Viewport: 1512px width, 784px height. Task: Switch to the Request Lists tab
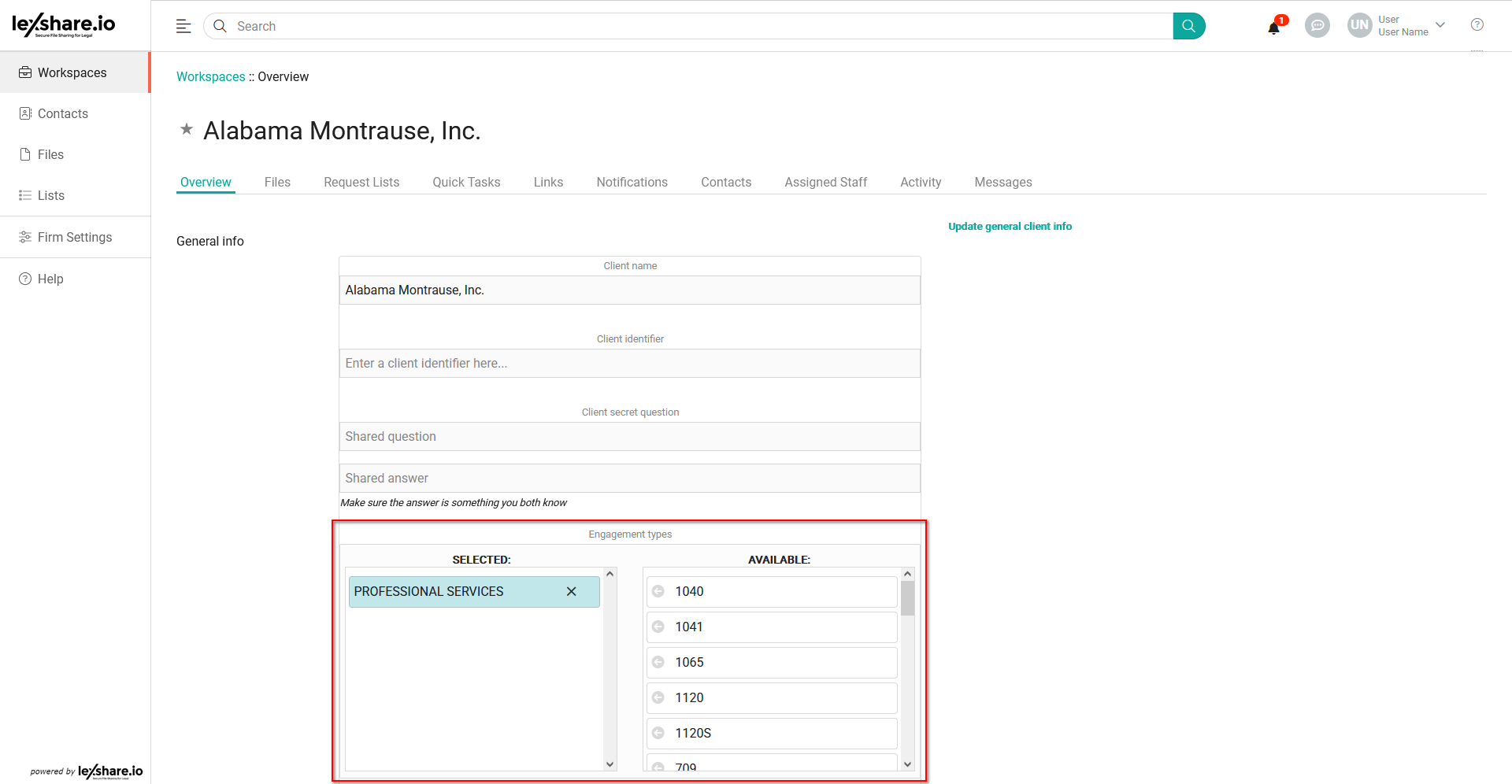(361, 183)
